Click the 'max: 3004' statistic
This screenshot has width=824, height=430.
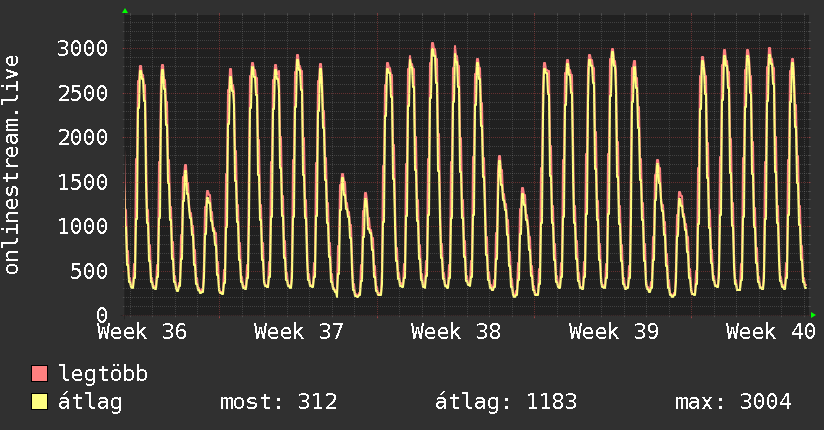pyautogui.click(x=733, y=402)
